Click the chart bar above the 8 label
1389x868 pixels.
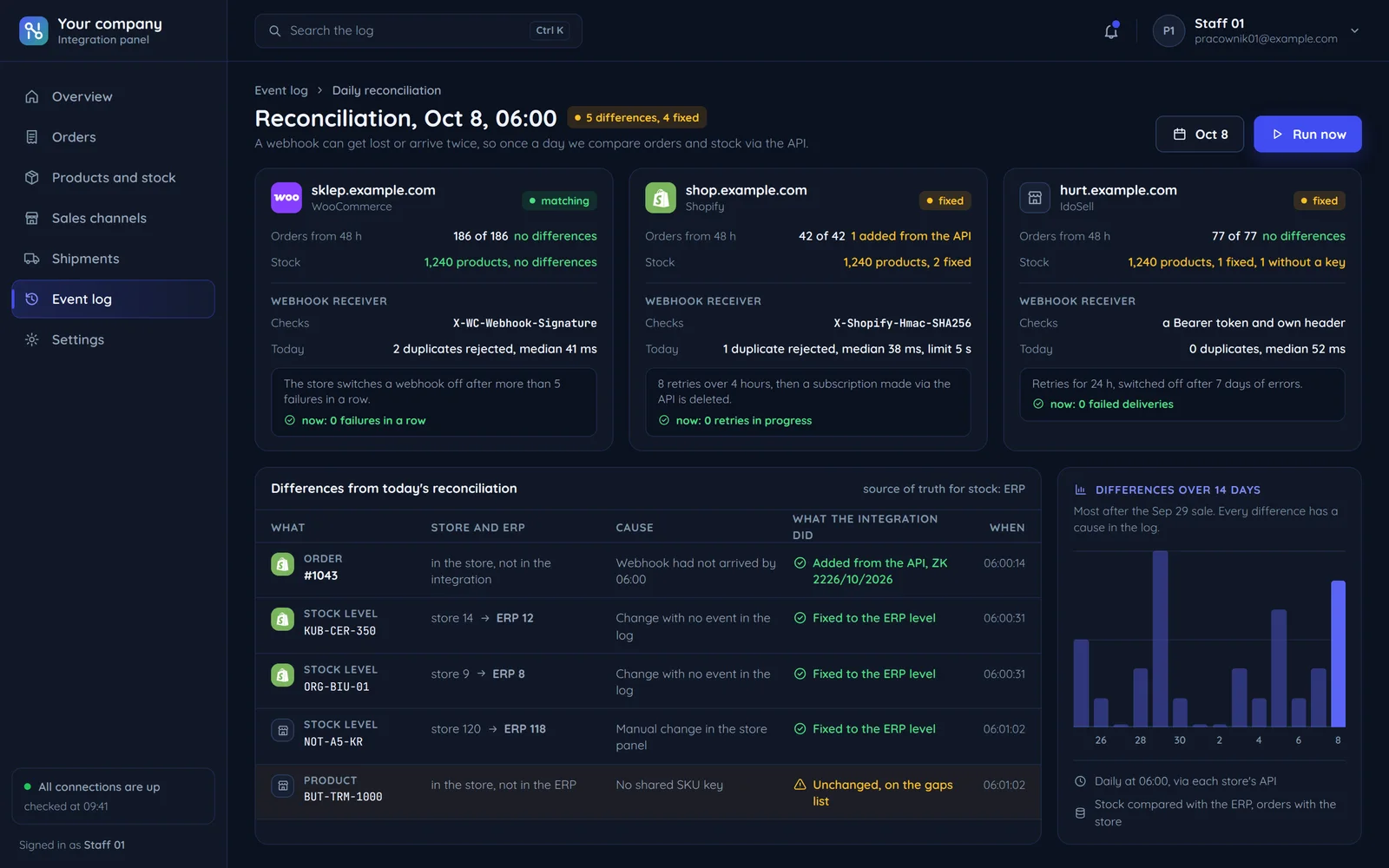point(1338,654)
